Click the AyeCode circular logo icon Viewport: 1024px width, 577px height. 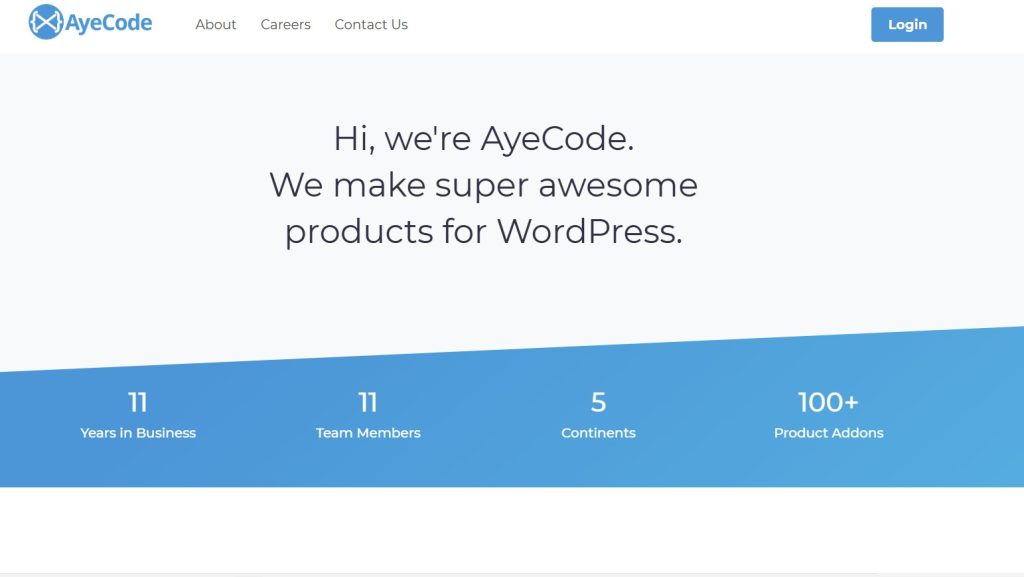coord(46,23)
